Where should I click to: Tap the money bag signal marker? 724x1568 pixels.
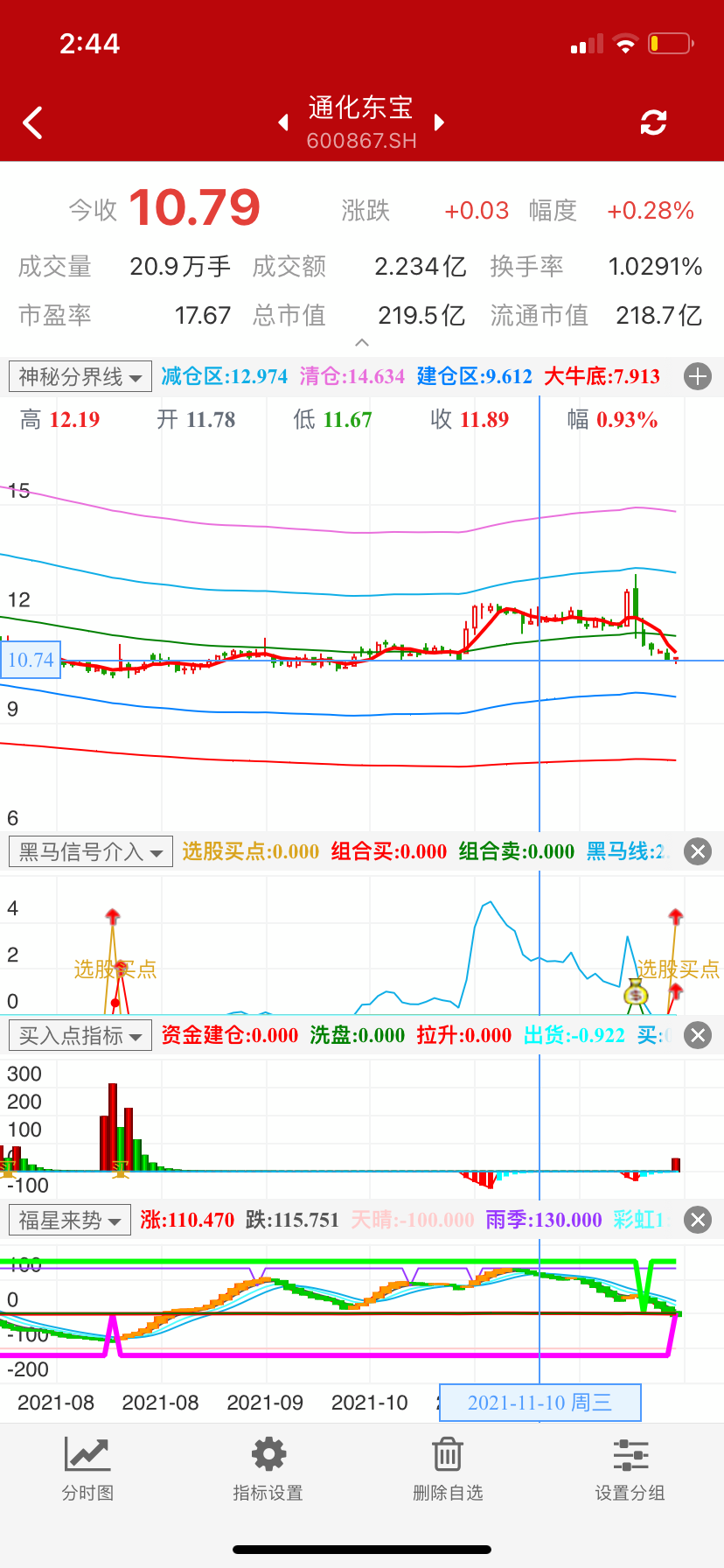[x=636, y=993]
